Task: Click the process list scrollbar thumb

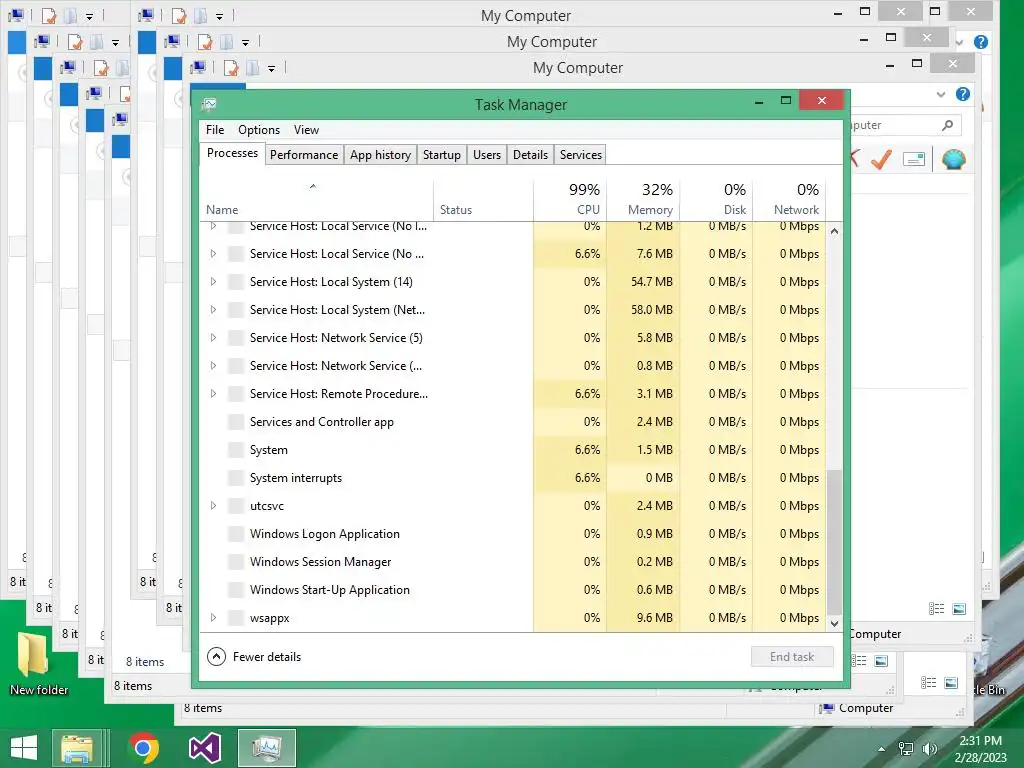Action: tap(834, 541)
